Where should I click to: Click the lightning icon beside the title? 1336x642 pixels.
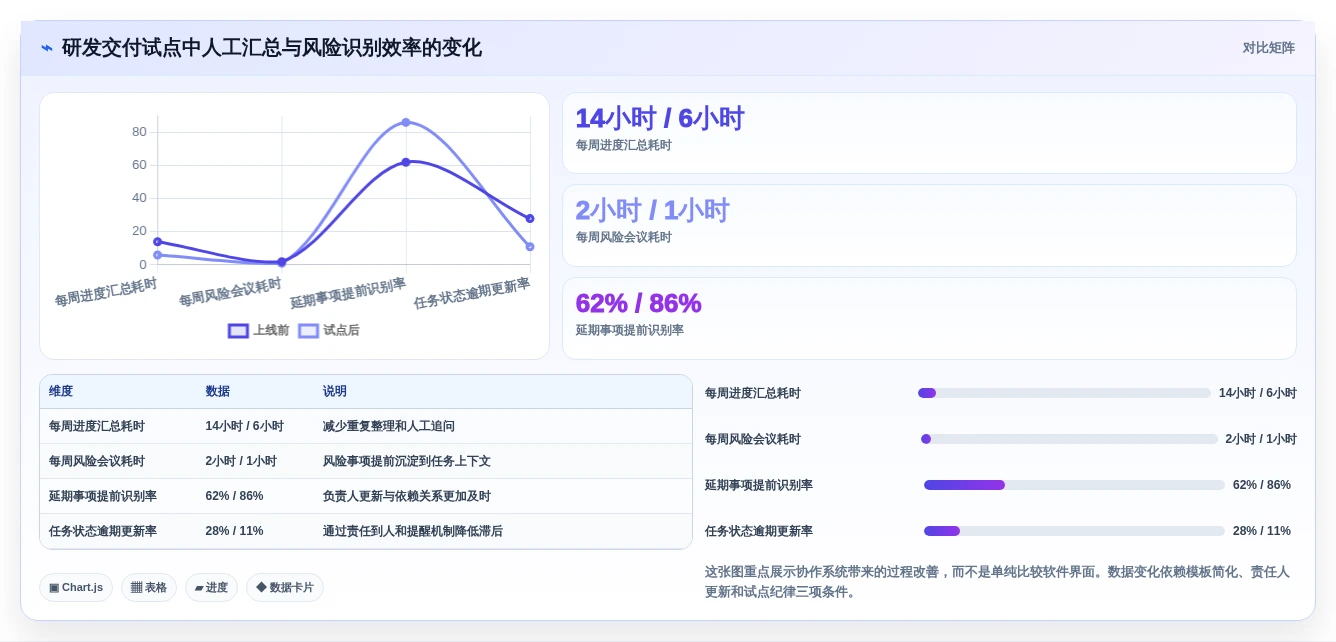coord(46,48)
